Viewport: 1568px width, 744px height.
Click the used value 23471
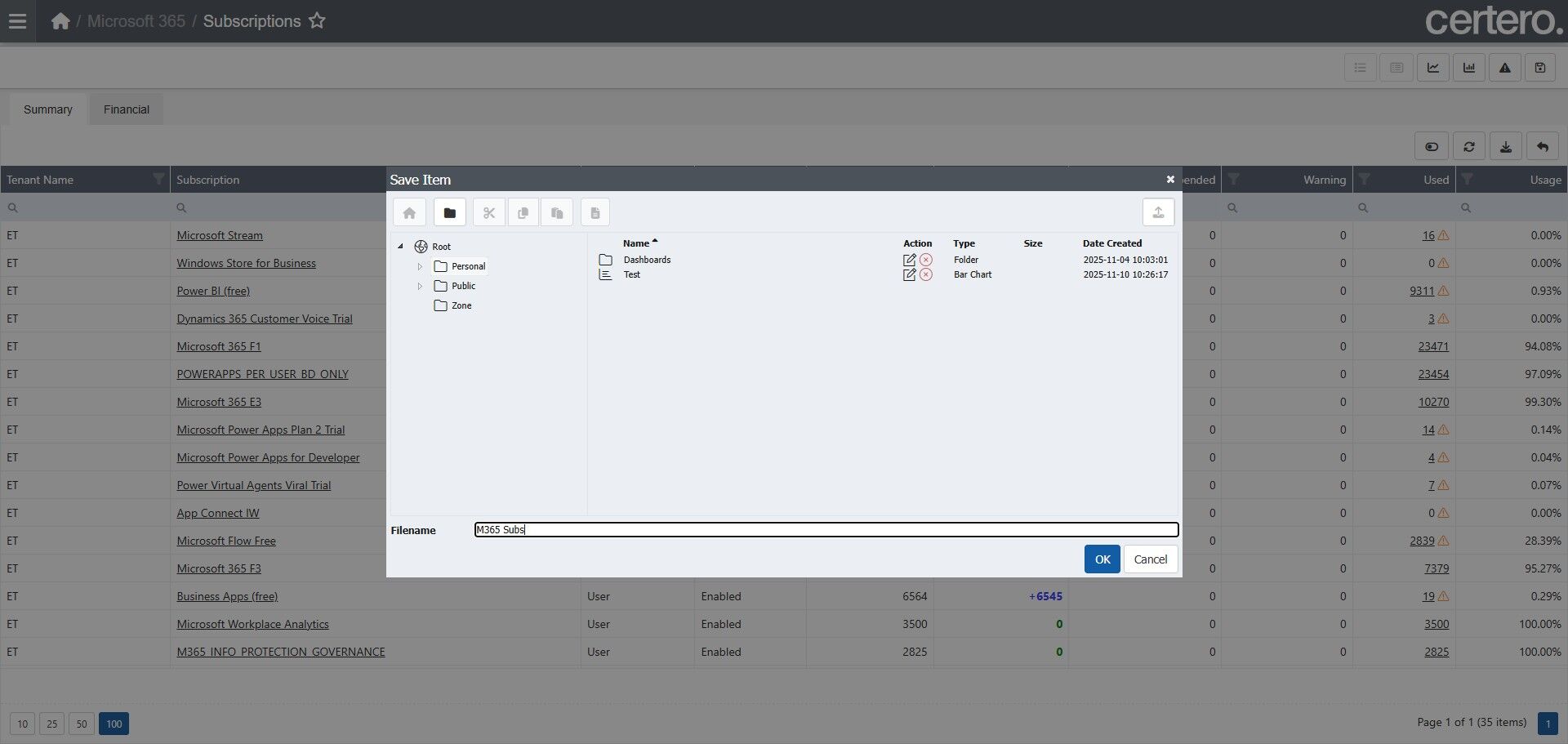(1433, 346)
